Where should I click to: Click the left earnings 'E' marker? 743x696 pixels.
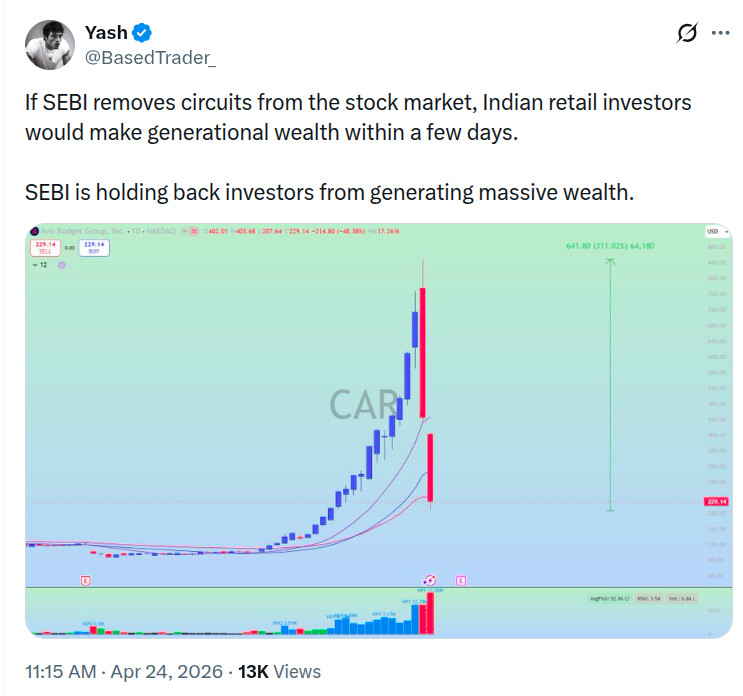point(85,580)
